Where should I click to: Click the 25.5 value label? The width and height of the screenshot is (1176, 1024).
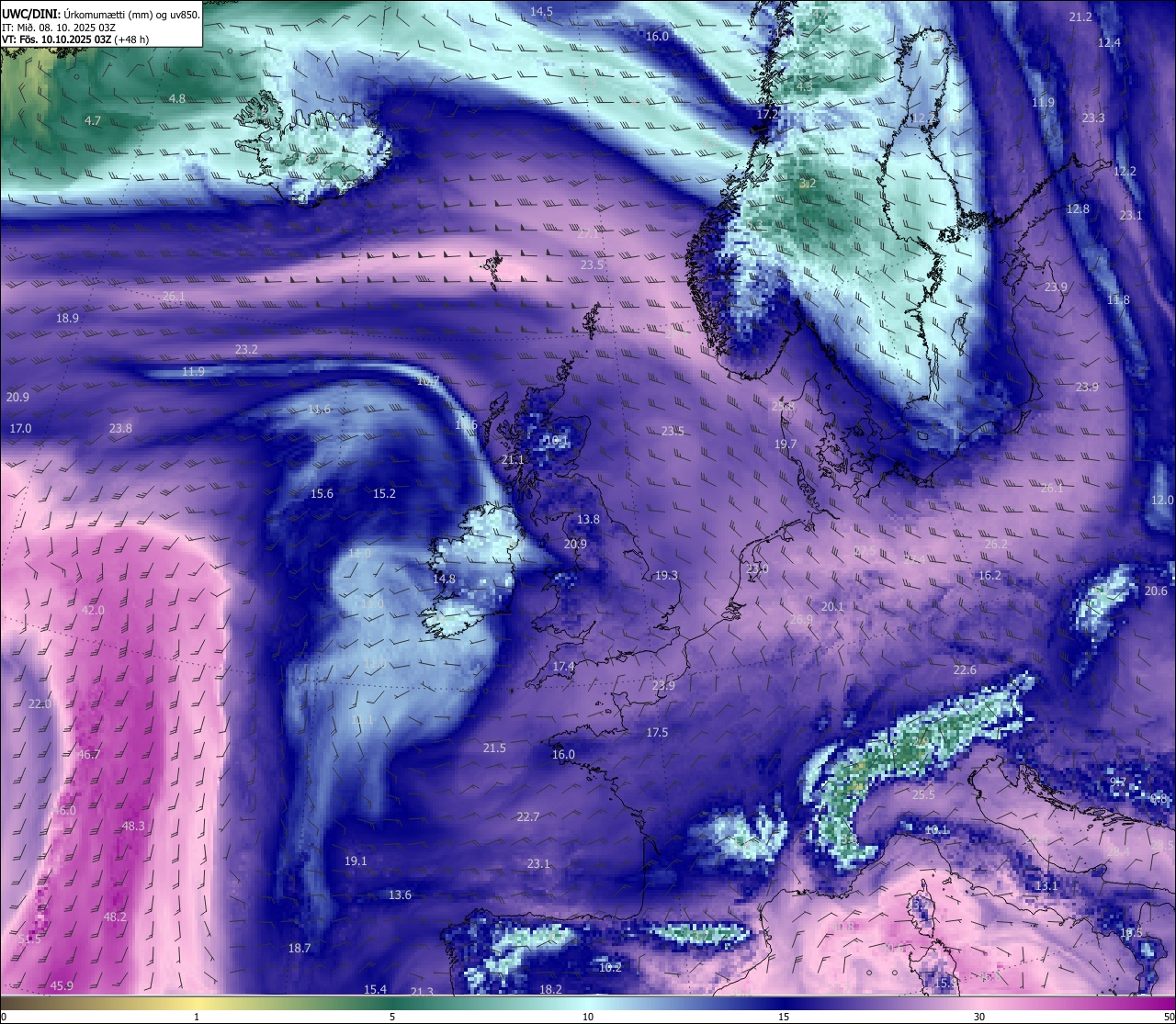coord(923,794)
